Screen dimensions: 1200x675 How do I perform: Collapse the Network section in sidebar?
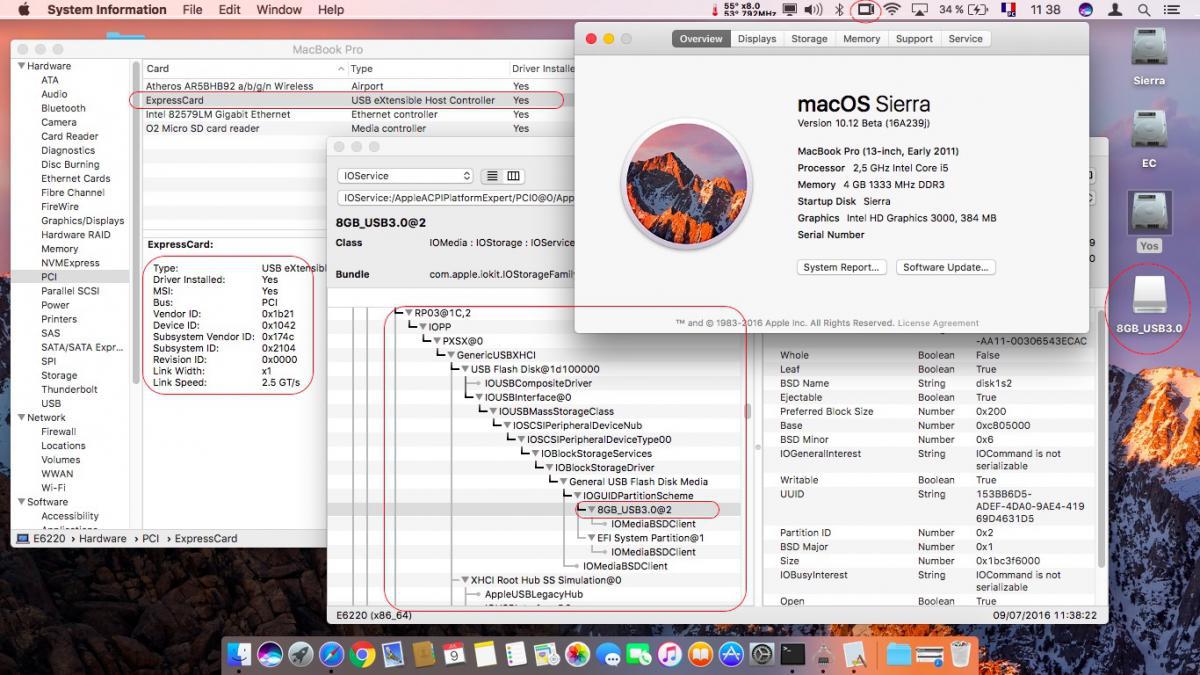tap(20, 418)
